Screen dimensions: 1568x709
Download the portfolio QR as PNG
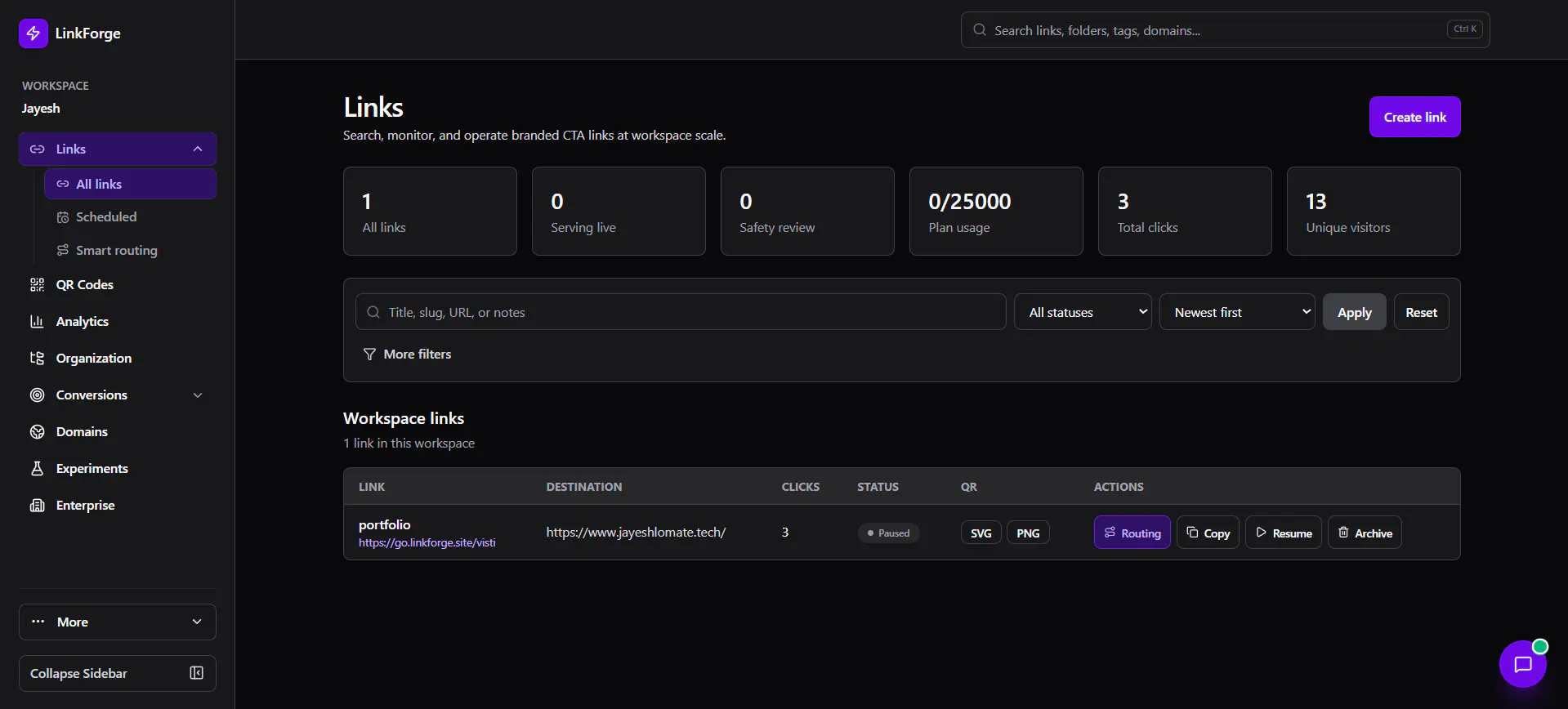[x=1028, y=533]
